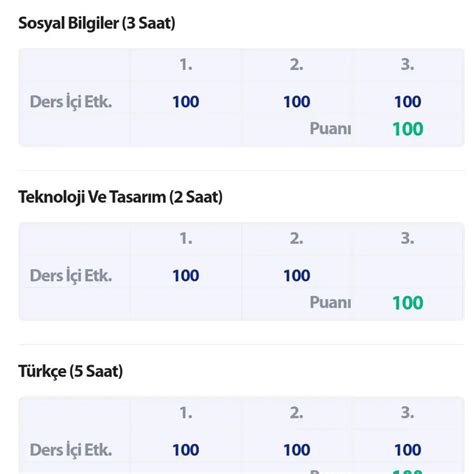
Task: Select the Teknoloji Ve Tasarım (2 Saat) heading
Action: click(120, 197)
